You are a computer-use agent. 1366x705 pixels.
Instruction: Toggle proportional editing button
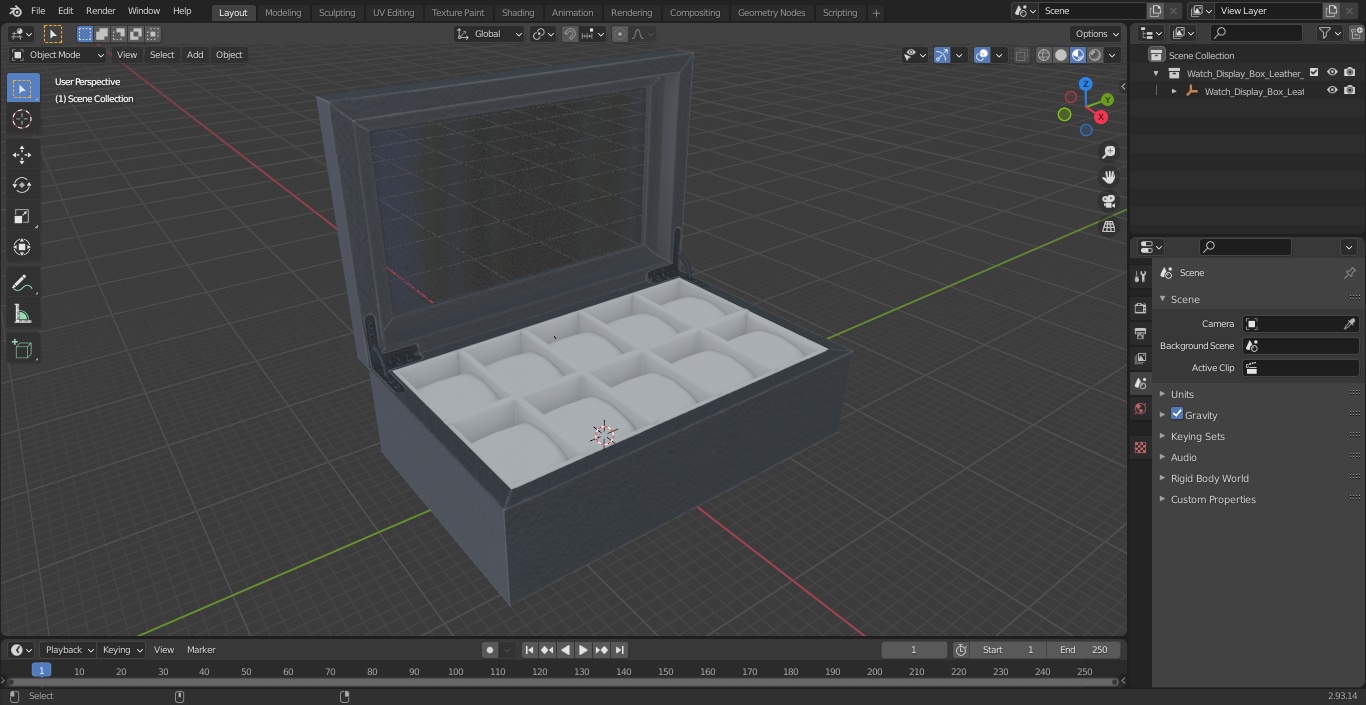point(620,34)
